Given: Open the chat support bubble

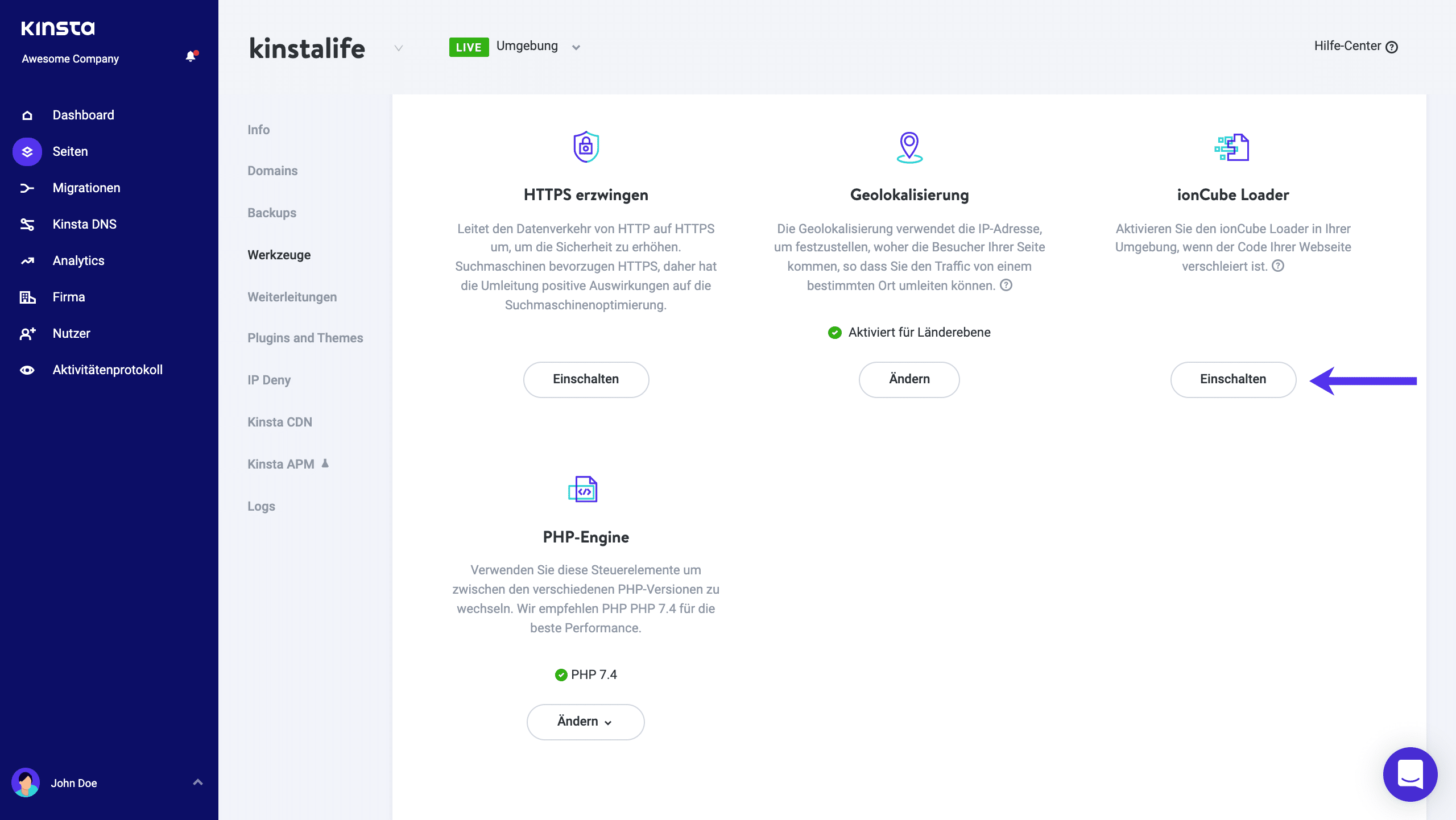Looking at the screenshot, I should 1410,775.
